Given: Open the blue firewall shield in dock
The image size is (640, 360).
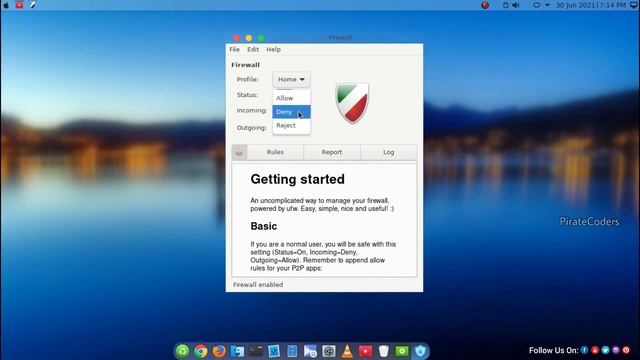Looking at the screenshot, I should (x=420, y=351).
